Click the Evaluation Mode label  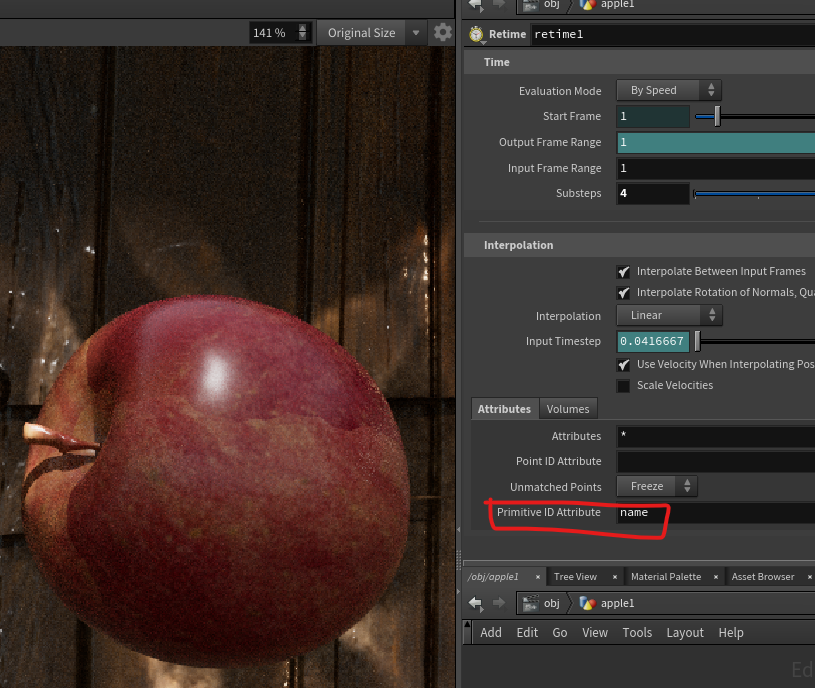point(560,91)
